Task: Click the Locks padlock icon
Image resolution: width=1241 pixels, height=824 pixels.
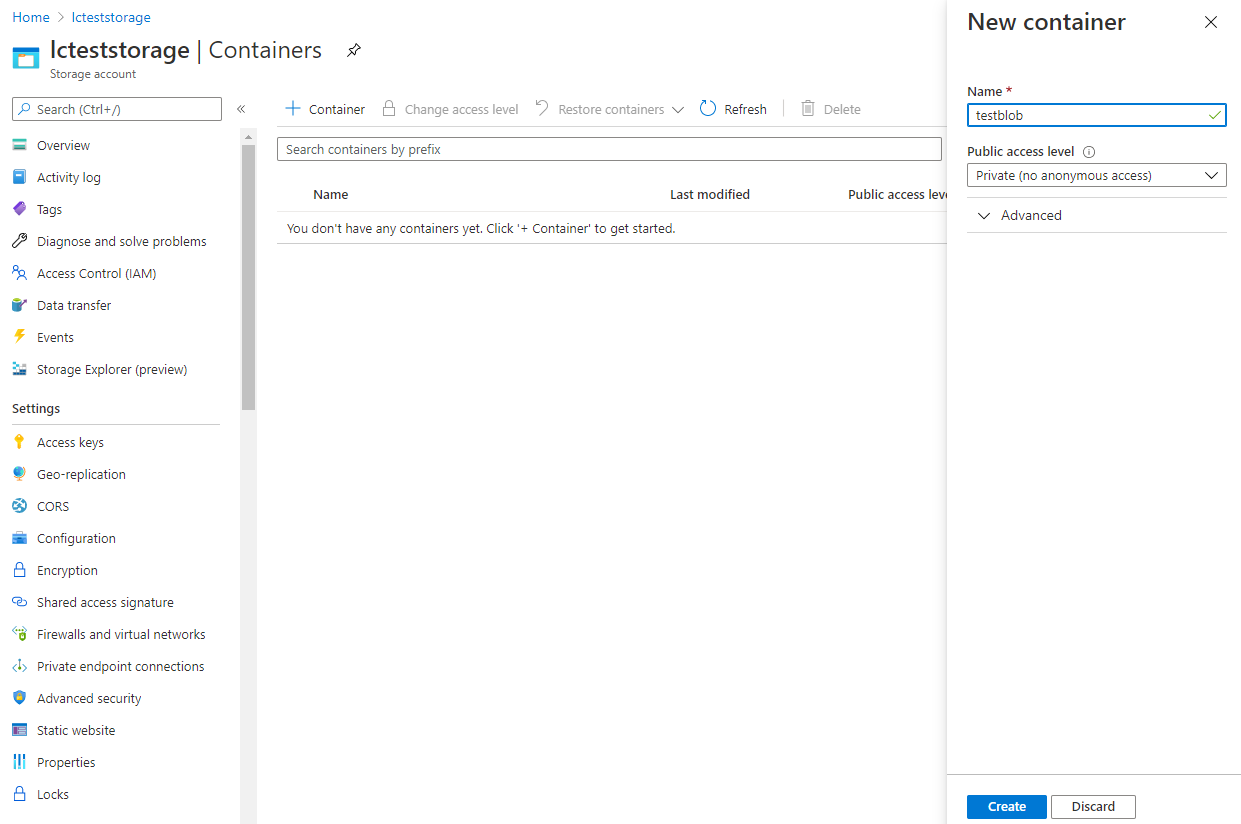Action: click(19, 794)
